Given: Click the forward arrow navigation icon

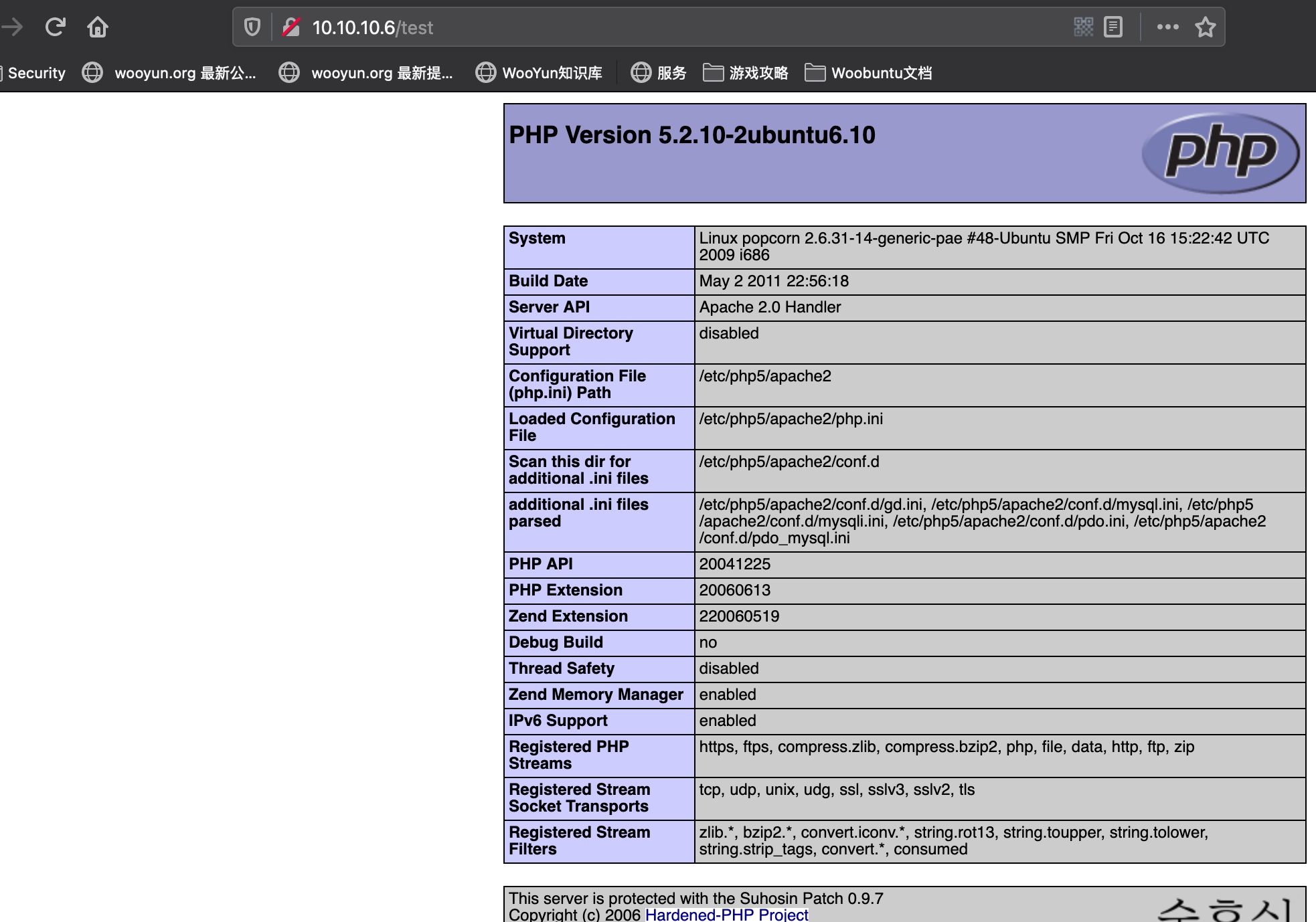Looking at the screenshot, I should (12, 27).
